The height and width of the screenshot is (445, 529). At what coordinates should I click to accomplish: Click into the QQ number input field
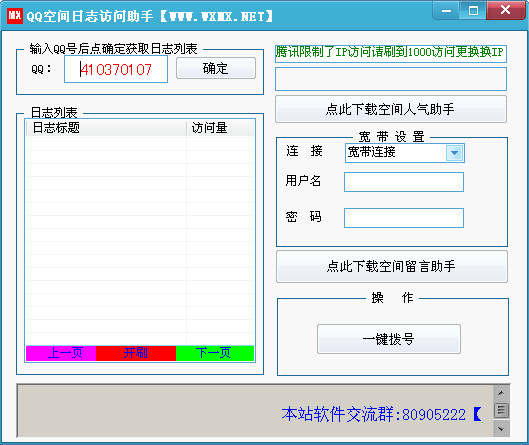[x=116, y=69]
